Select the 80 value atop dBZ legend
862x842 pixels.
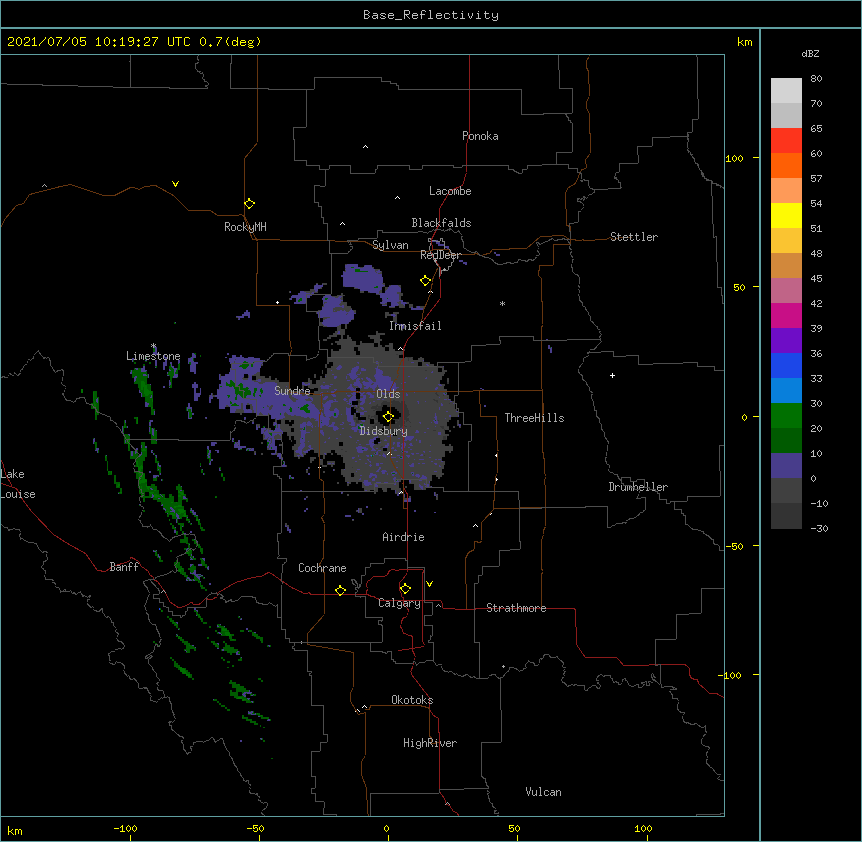(816, 79)
